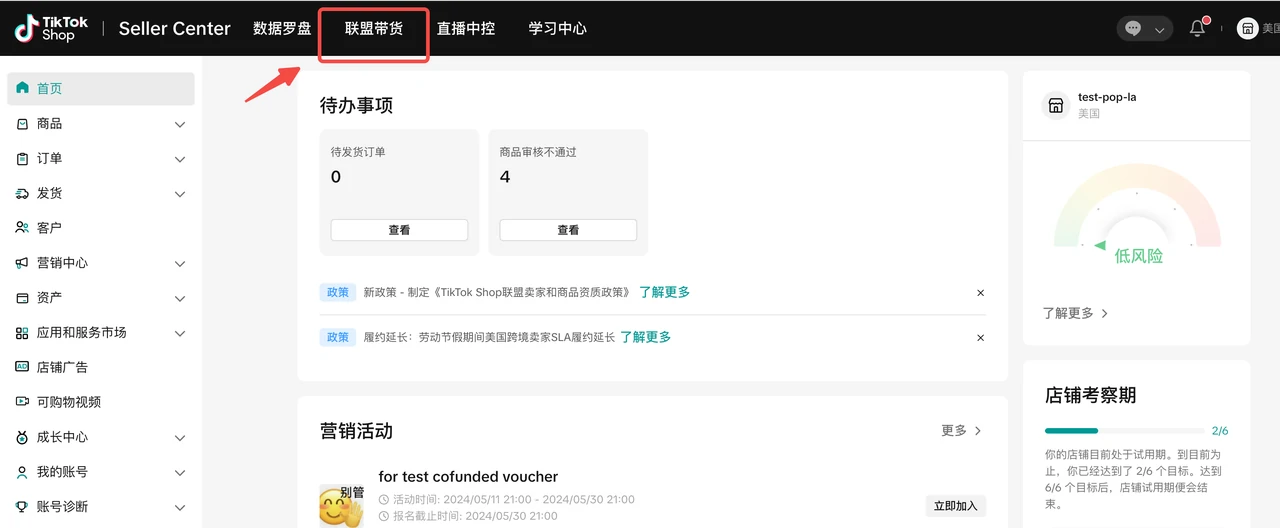
Task: Open 了解更多 link for 新政策 notice
Action: [x=664, y=293]
